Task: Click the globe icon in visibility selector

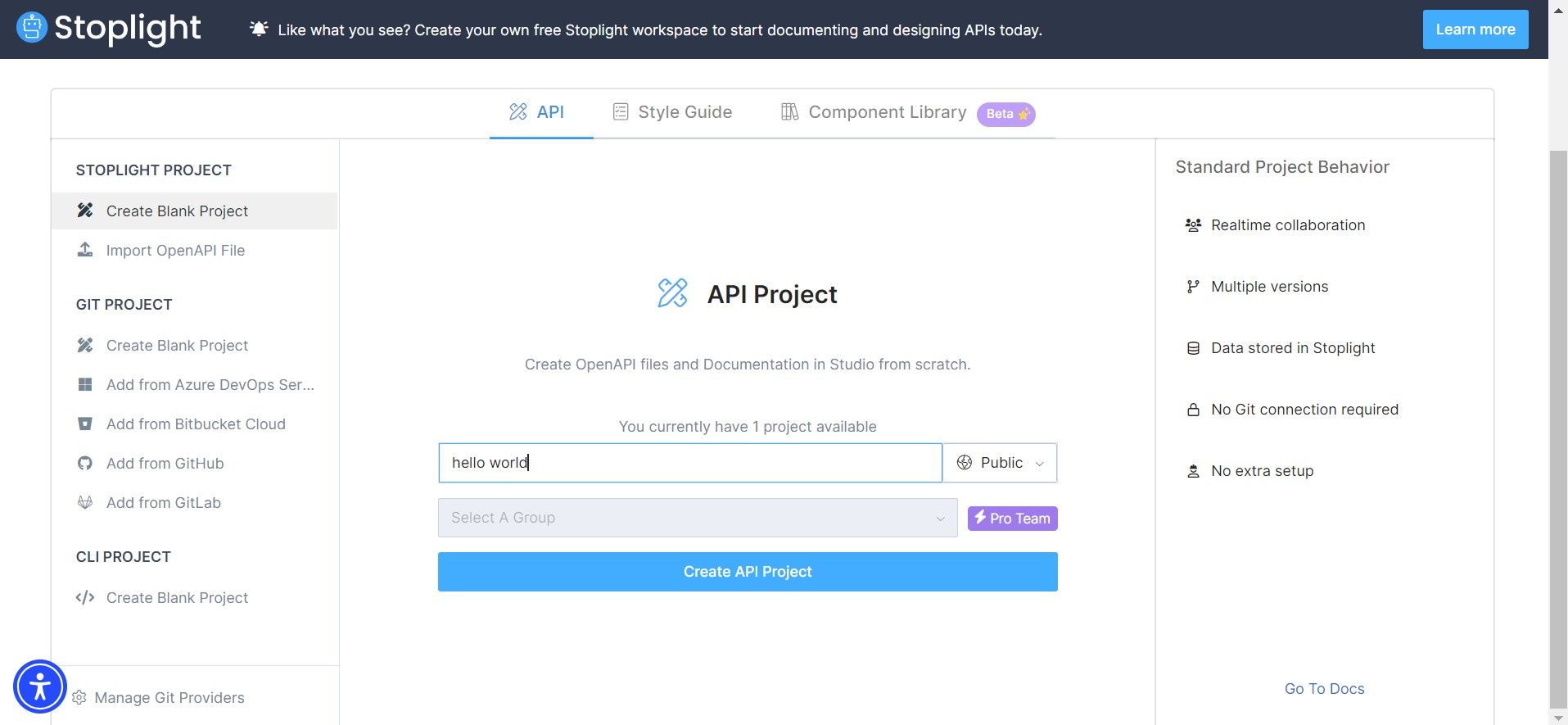Action: [x=965, y=463]
